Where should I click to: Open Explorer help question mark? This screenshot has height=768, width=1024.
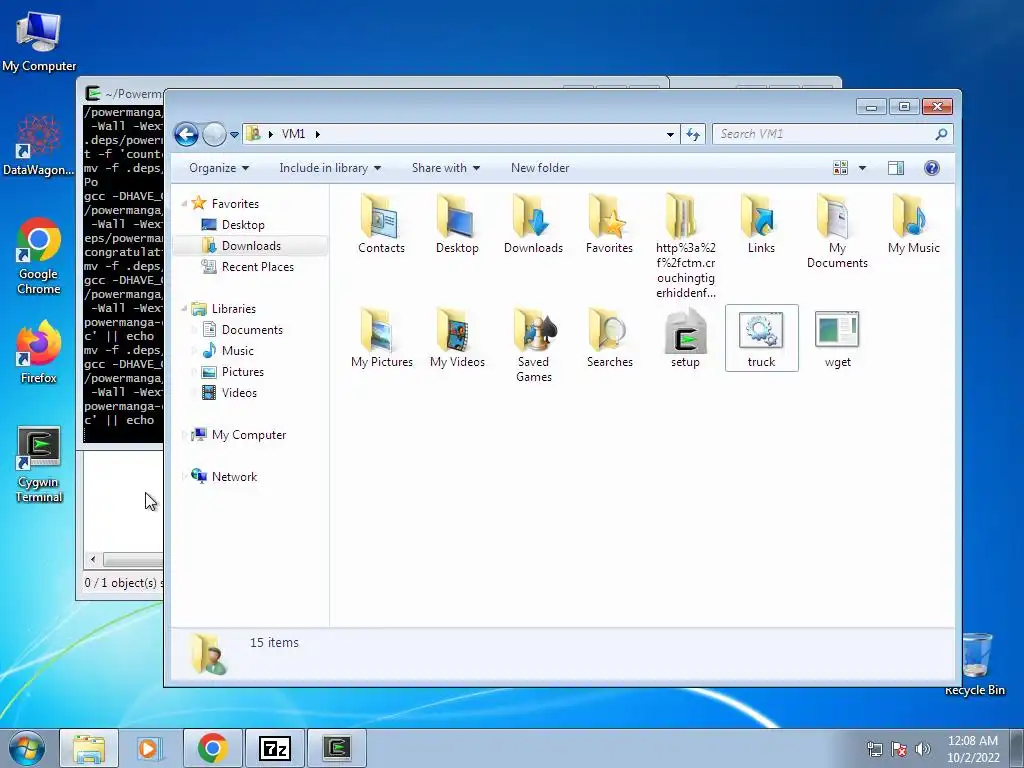(932, 168)
